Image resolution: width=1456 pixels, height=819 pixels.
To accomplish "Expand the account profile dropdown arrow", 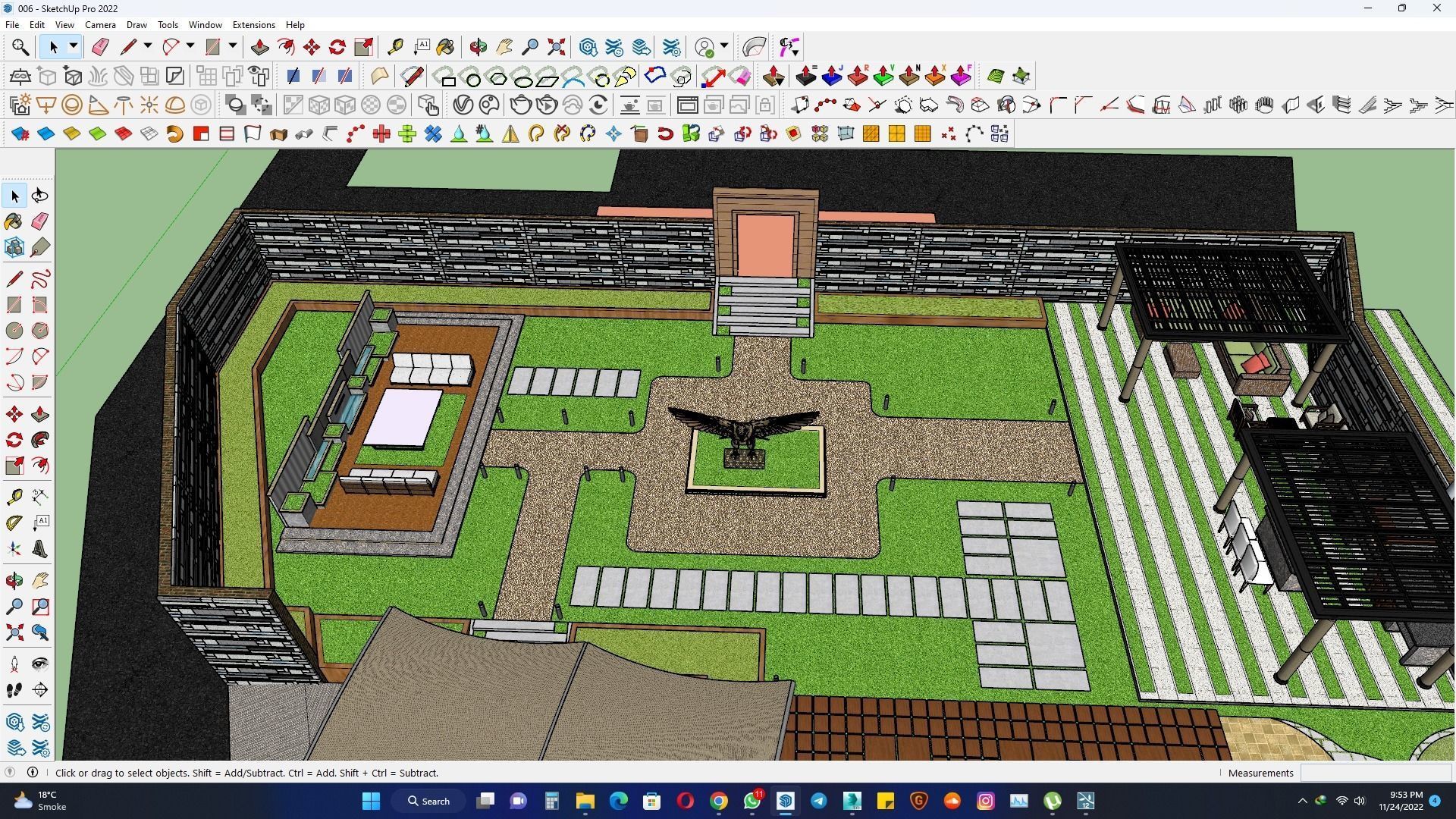I will tap(723, 47).
